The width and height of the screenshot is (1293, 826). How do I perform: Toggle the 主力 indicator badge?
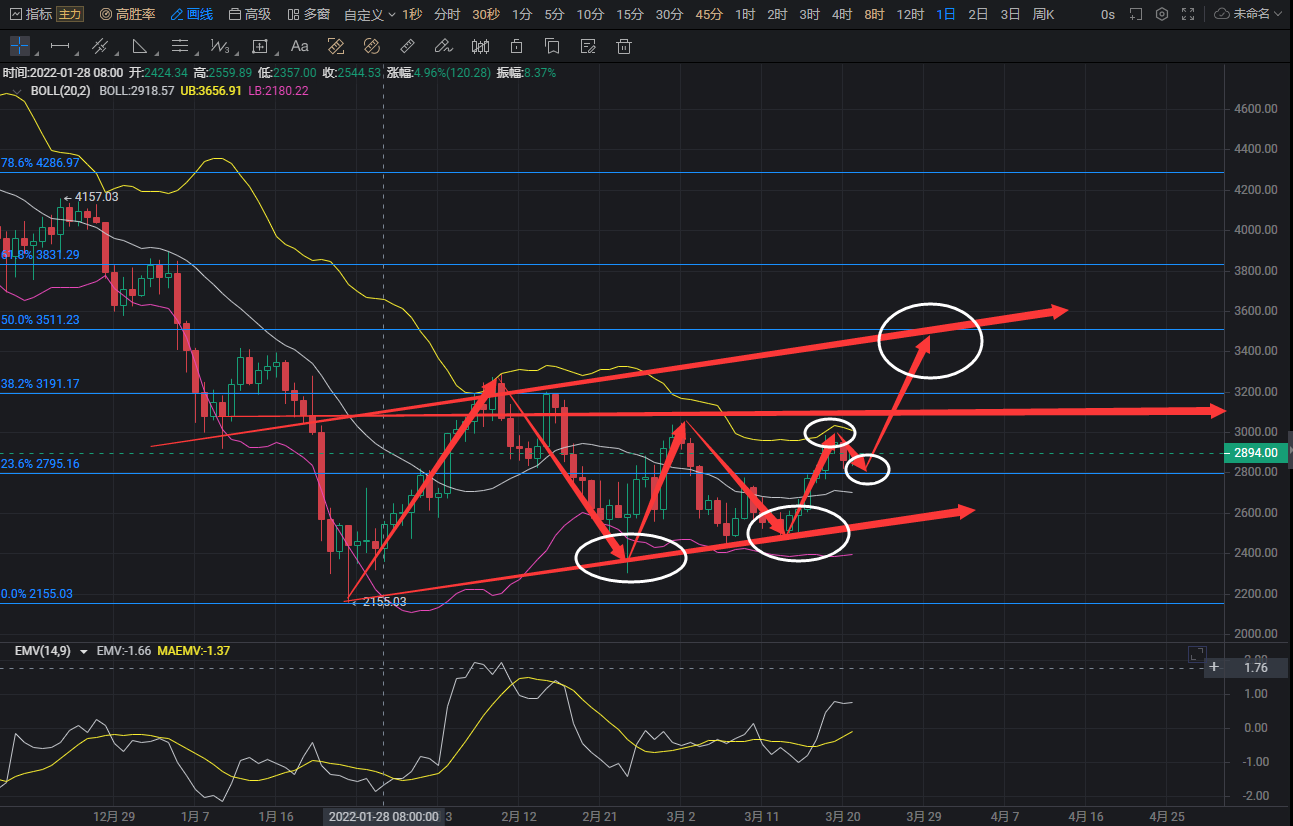70,15
